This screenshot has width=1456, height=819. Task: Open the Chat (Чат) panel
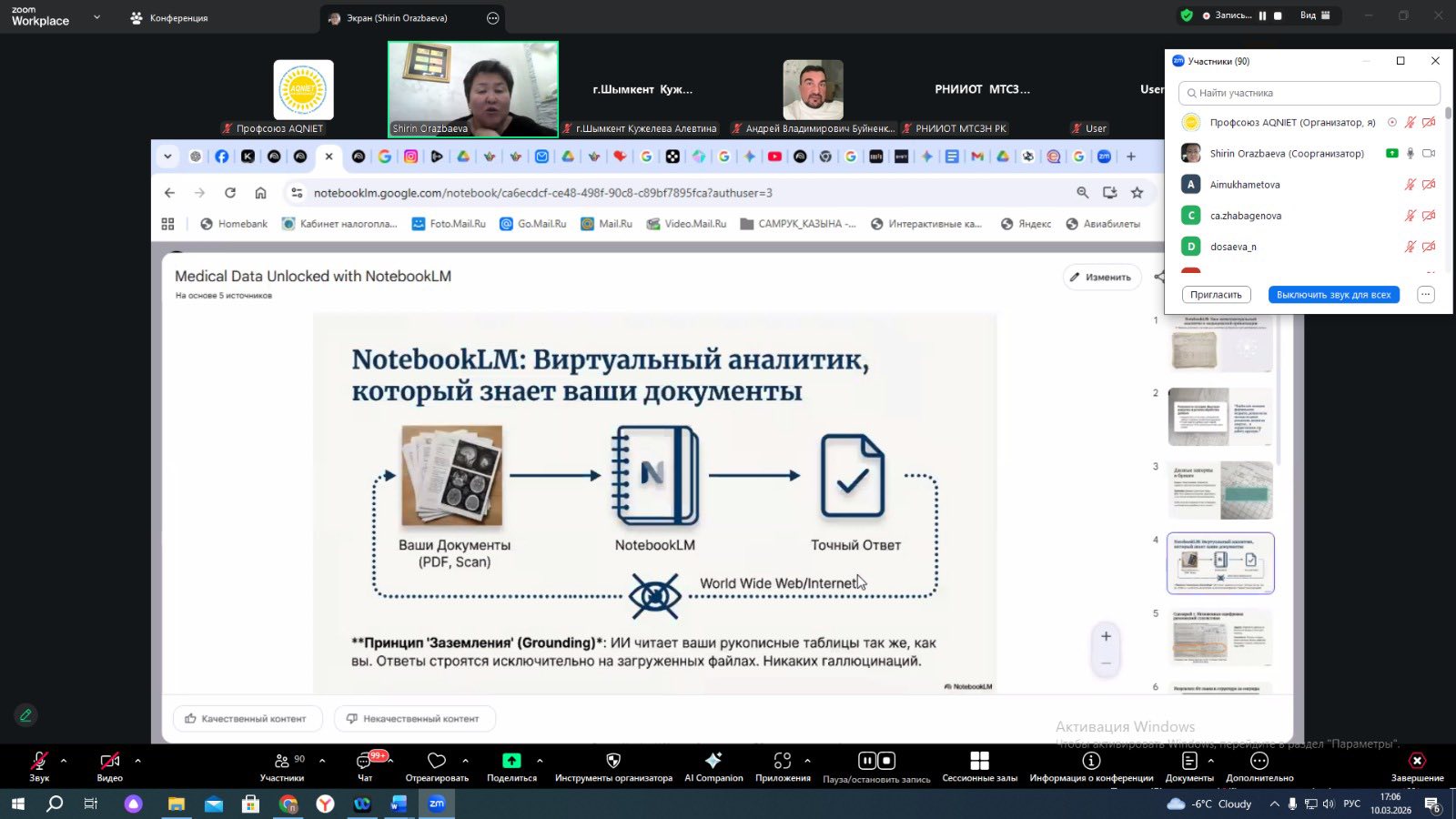pos(365,762)
